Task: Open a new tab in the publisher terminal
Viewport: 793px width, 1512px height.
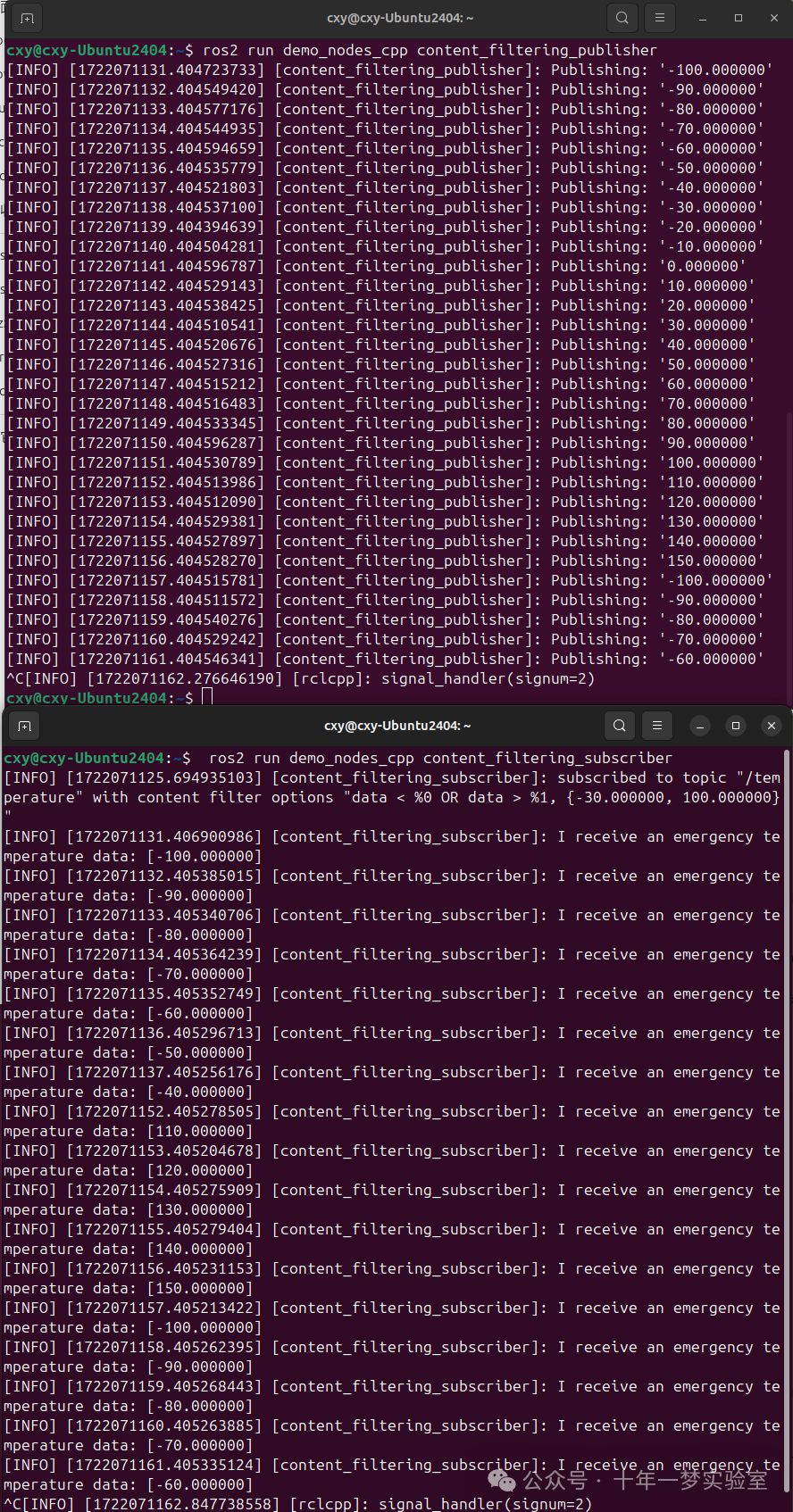Action: (27, 18)
